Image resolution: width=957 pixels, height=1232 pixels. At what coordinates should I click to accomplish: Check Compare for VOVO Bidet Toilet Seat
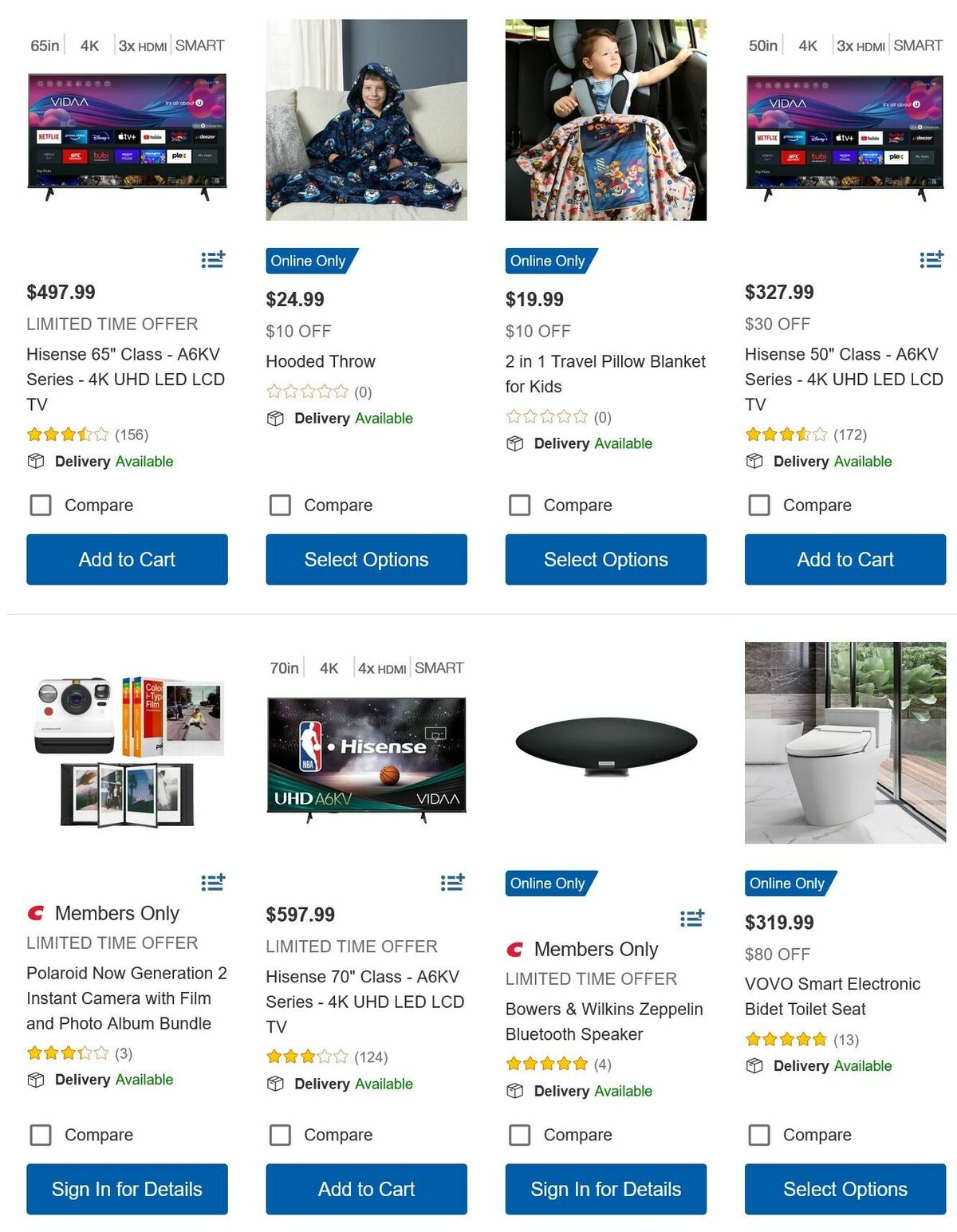point(759,1135)
